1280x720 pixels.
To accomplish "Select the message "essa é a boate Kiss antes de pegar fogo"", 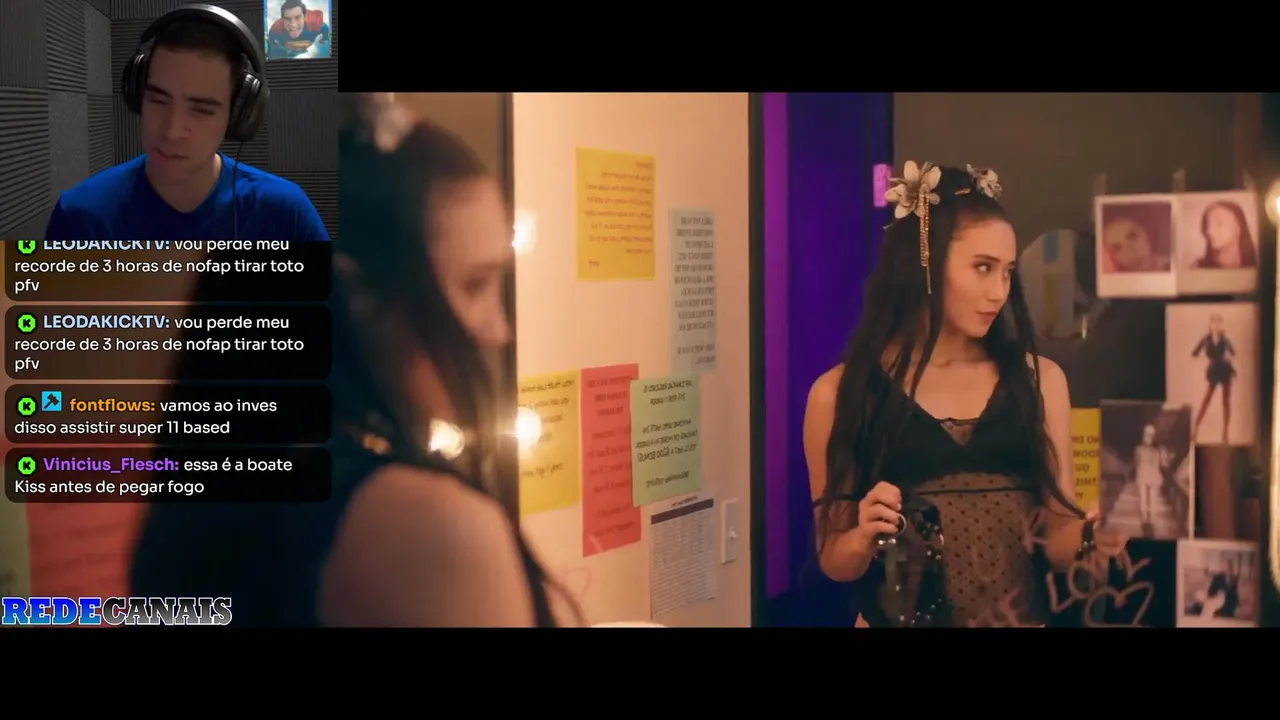I will 153,476.
